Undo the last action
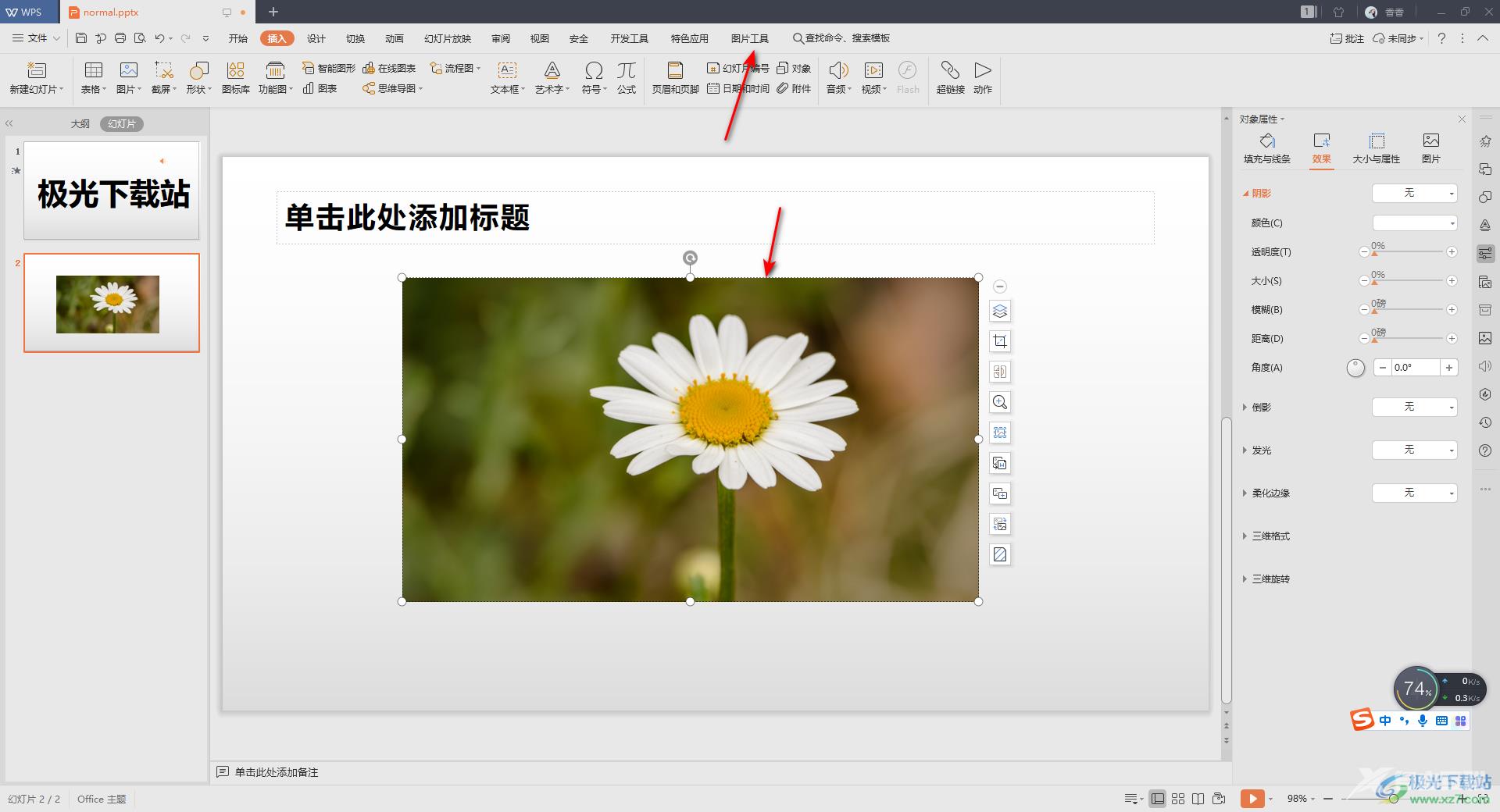The image size is (1500, 812). click(159, 38)
